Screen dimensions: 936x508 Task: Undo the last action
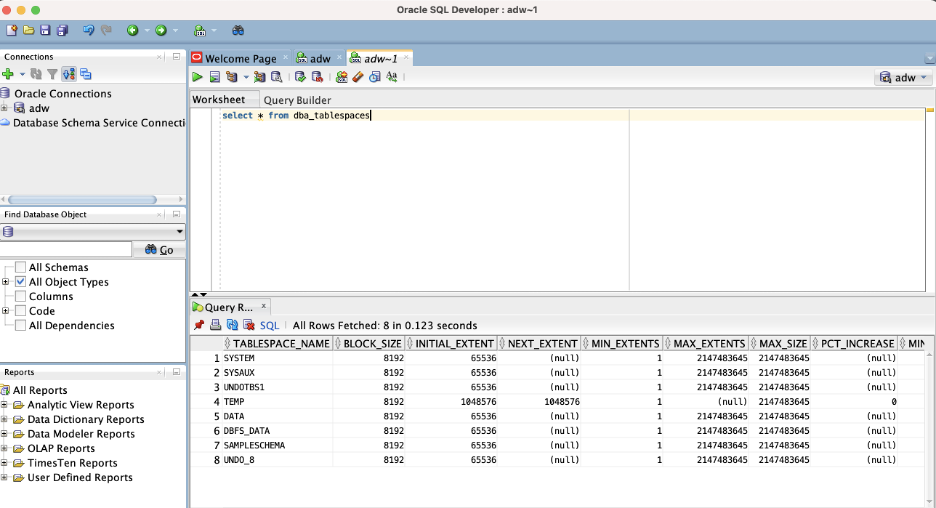coord(88,30)
